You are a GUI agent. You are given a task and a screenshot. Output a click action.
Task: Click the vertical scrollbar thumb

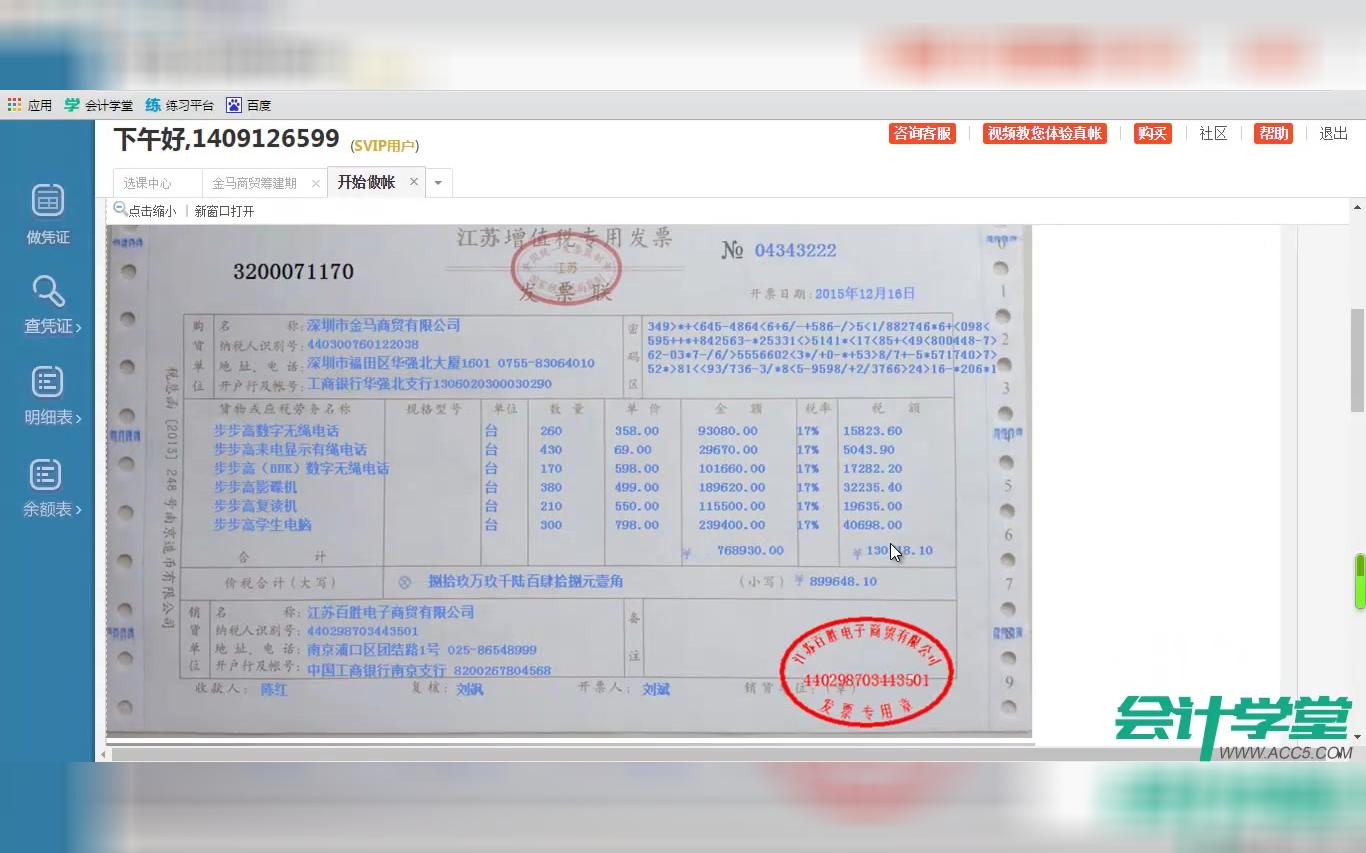coord(1357,360)
